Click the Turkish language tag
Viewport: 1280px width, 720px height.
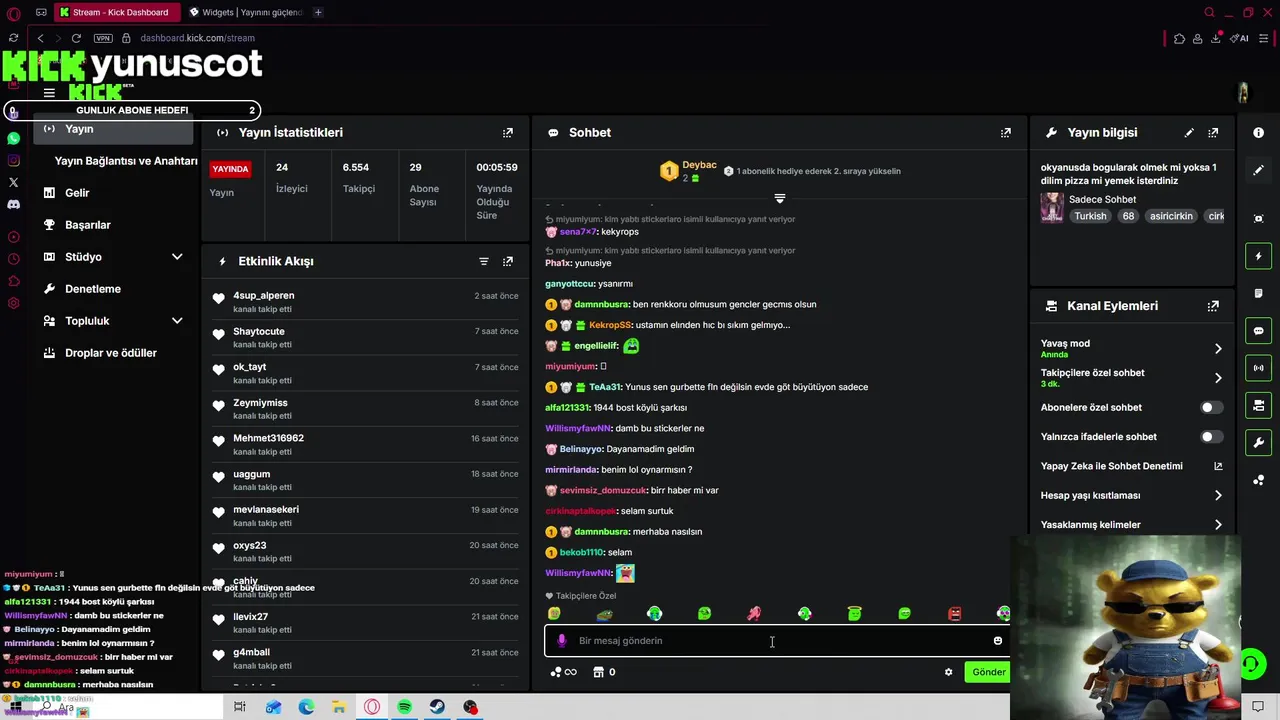[x=1090, y=216]
